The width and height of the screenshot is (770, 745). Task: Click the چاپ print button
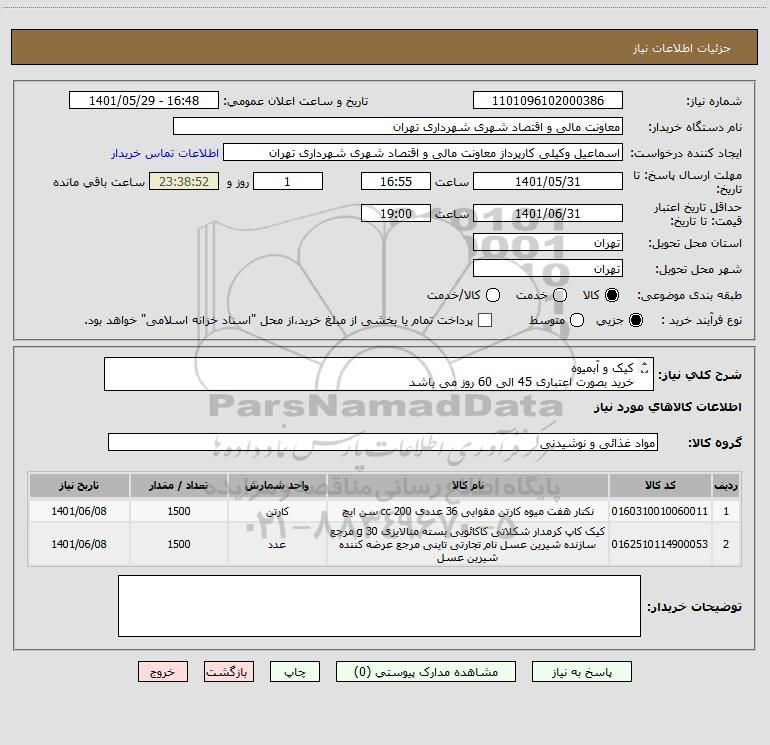[295, 671]
